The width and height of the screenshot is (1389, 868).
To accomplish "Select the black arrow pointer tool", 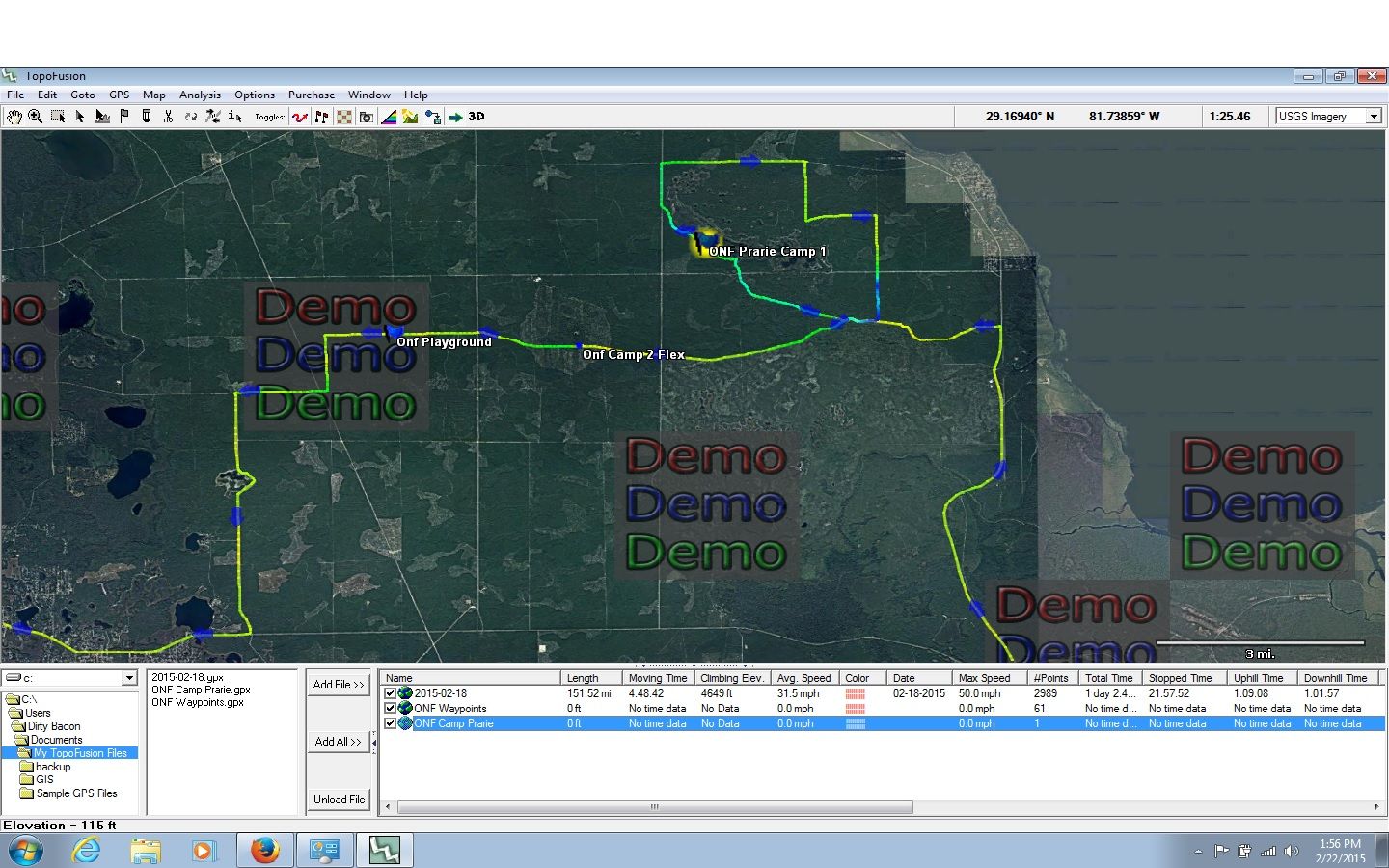I will tap(80, 117).
